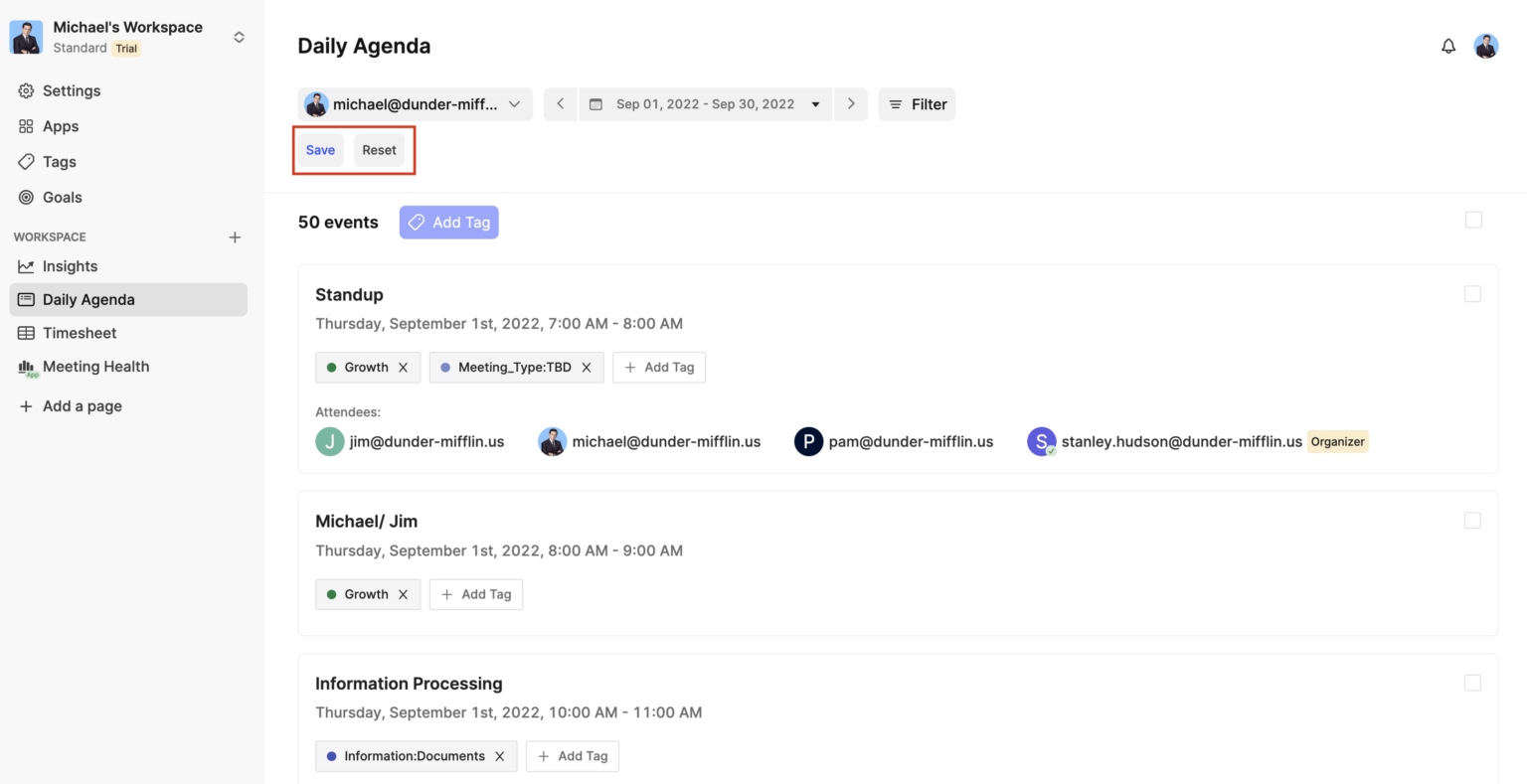Image resolution: width=1527 pixels, height=784 pixels.
Task: Open the notifications bell icon
Action: 1448,46
